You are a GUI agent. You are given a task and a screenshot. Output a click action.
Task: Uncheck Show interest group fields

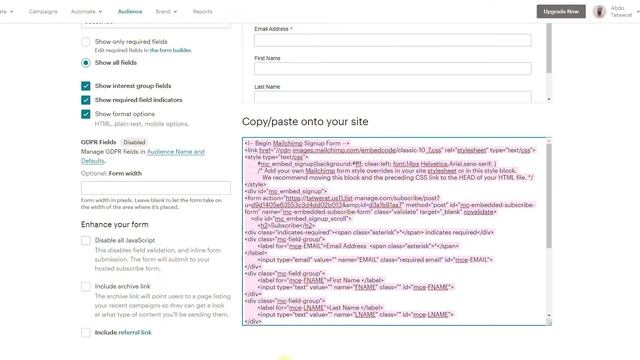click(86, 86)
